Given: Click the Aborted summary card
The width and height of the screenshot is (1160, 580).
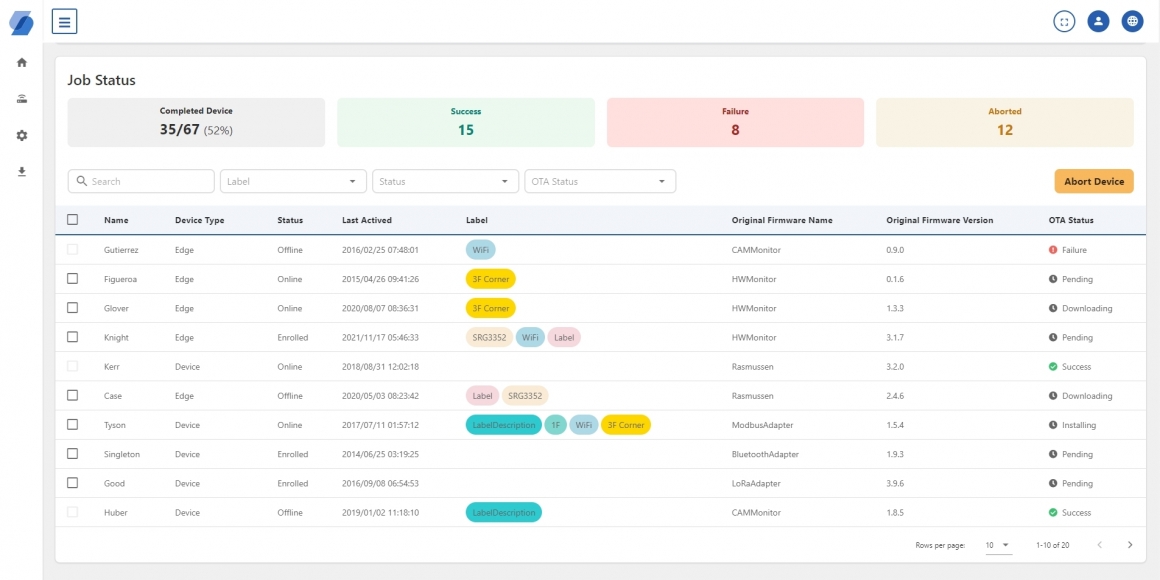Looking at the screenshot, I should 1005,123.
